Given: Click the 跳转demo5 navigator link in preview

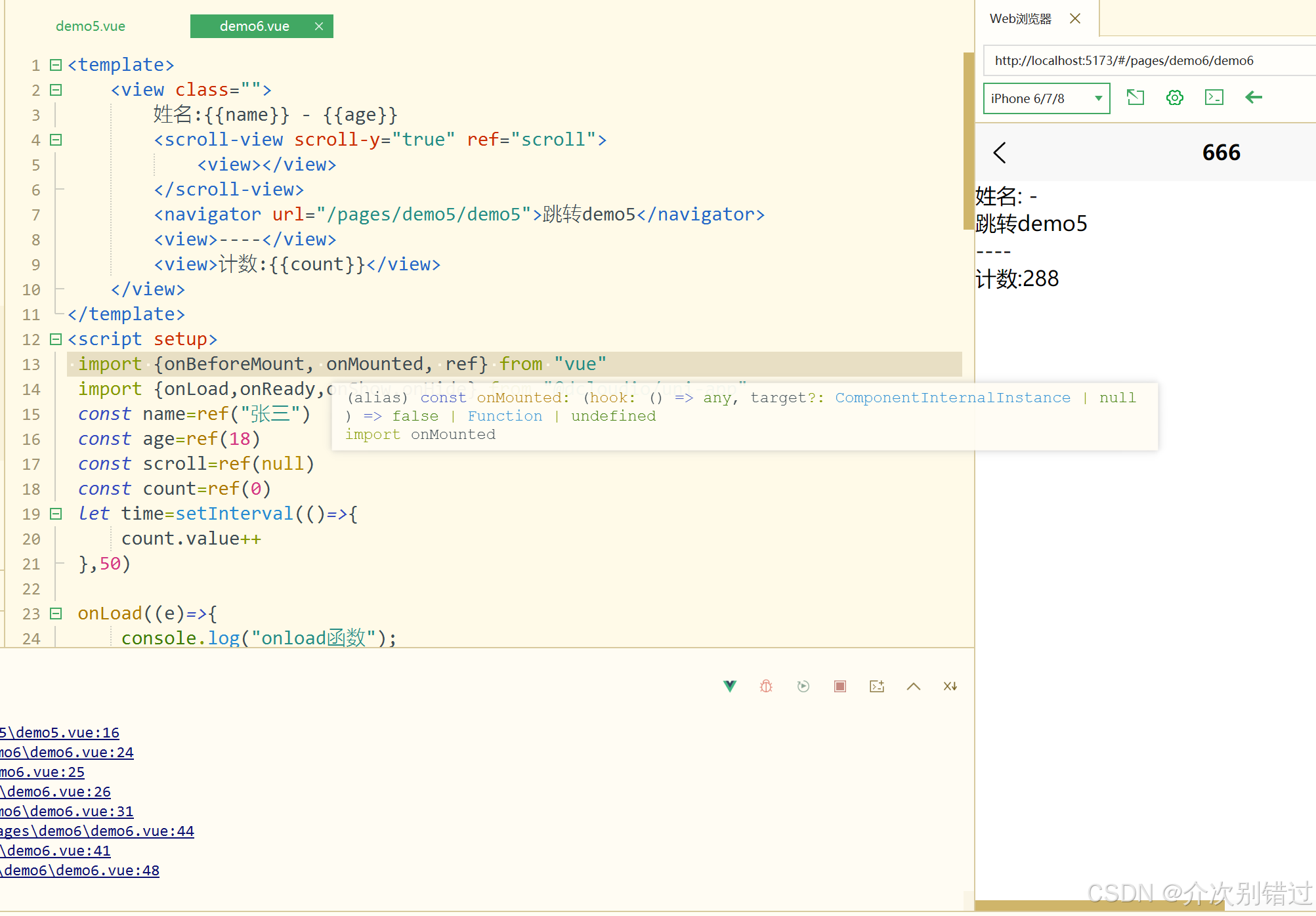Looking at the screenshot, I should point(1031,224).
